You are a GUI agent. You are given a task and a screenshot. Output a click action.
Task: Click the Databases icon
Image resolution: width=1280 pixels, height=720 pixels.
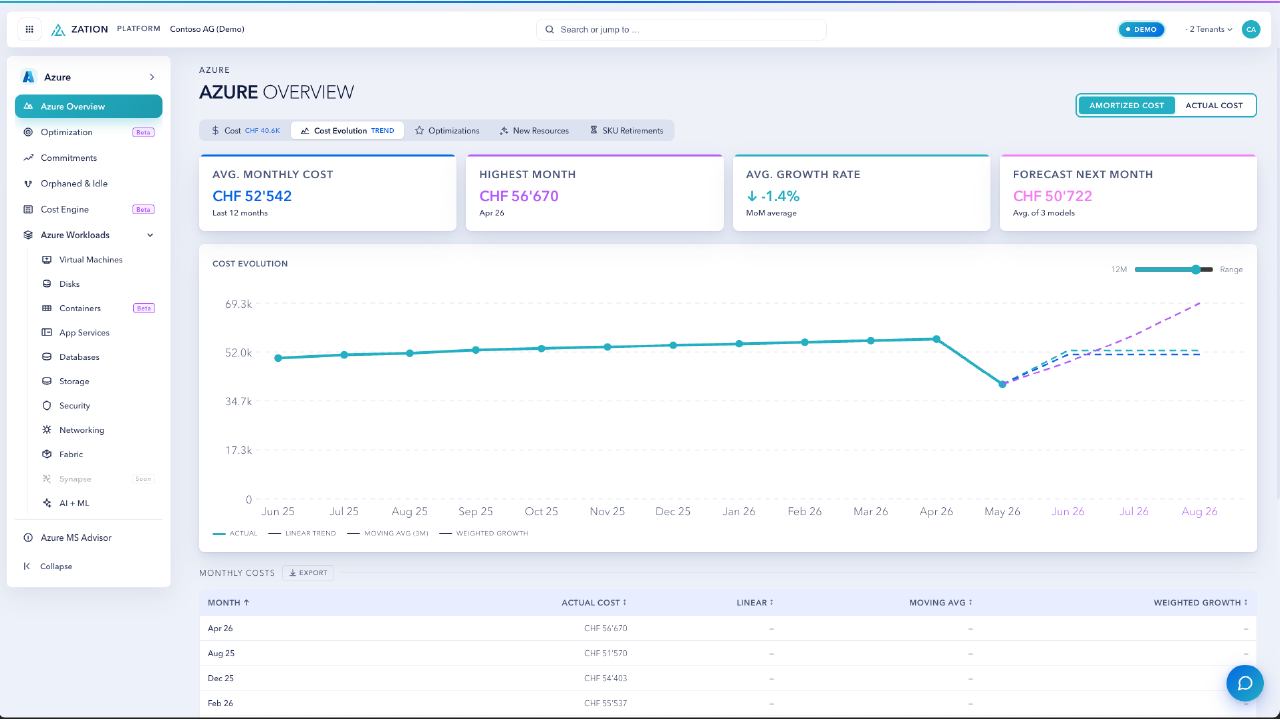coord(47,357)
